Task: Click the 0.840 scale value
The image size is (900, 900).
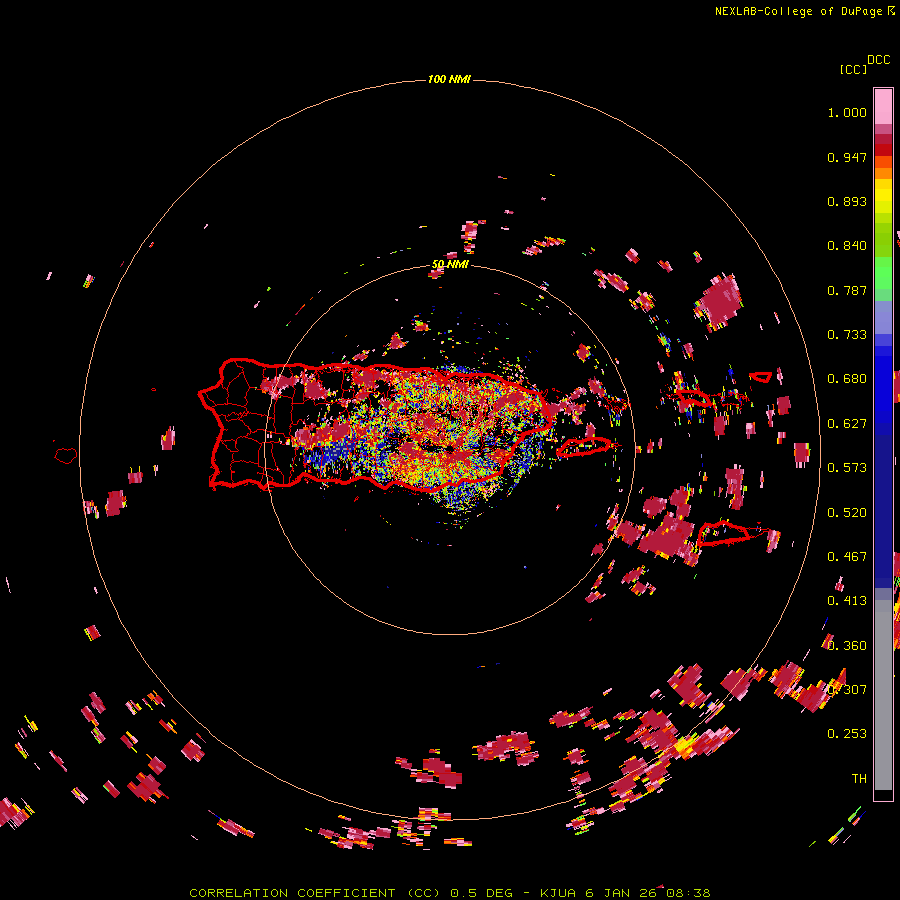Action: pos(847,246)
